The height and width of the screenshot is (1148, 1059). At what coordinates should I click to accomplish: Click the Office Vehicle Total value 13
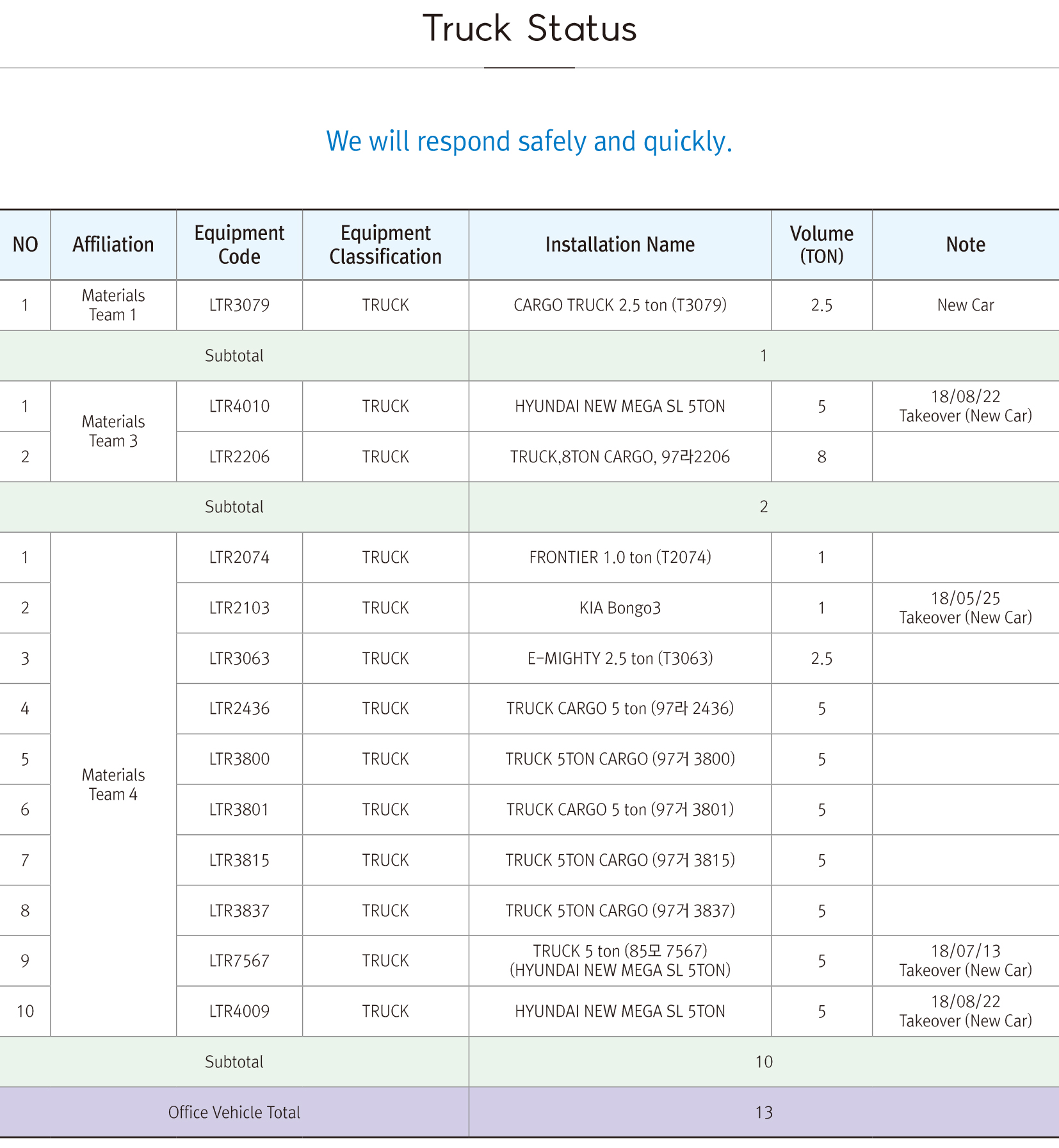[763, 1112]
